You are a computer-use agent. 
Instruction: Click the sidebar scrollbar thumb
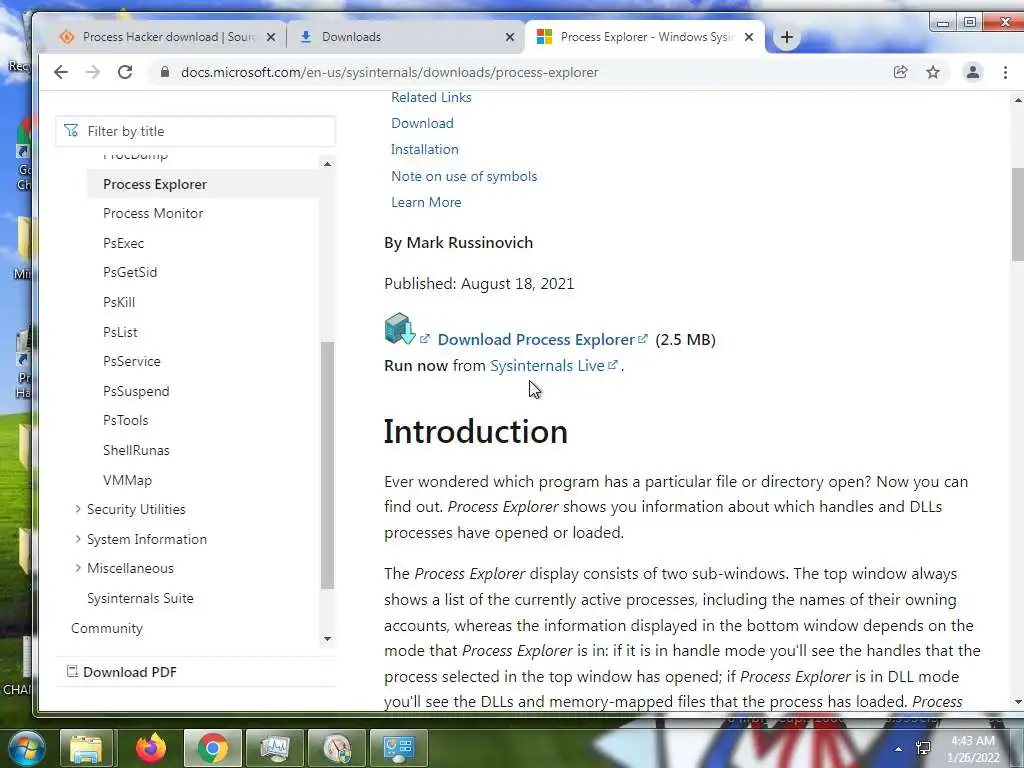click(327, 465)
